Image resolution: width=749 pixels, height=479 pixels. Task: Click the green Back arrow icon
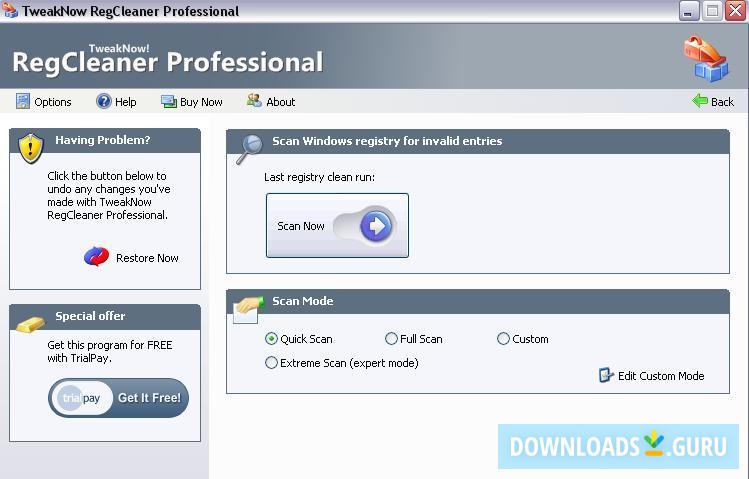tap(700, 101)
